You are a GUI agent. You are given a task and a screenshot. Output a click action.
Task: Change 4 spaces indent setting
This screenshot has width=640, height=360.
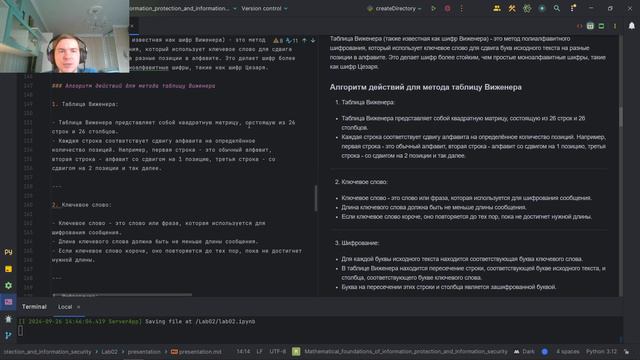coord(567,351)
